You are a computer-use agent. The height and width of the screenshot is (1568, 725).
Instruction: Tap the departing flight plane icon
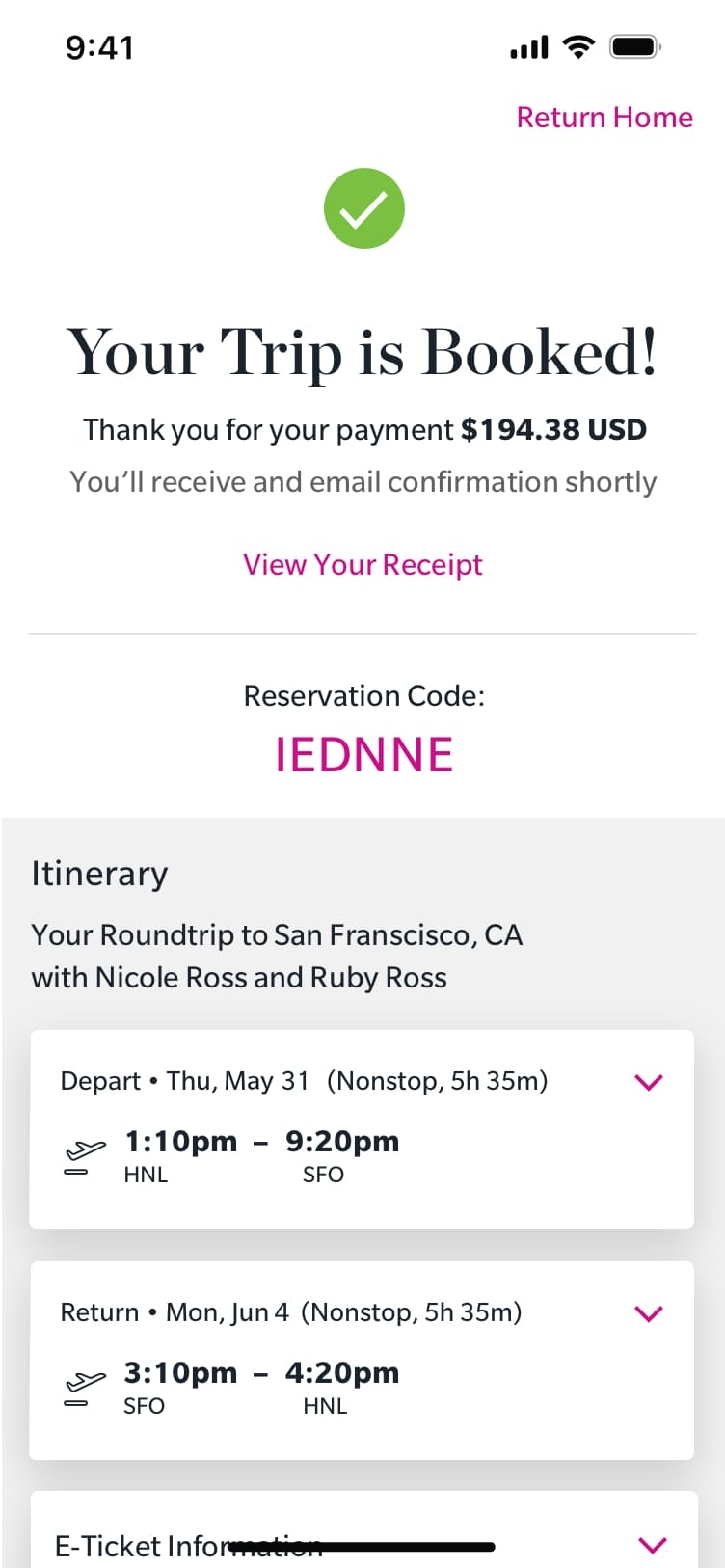(84, 1154)
